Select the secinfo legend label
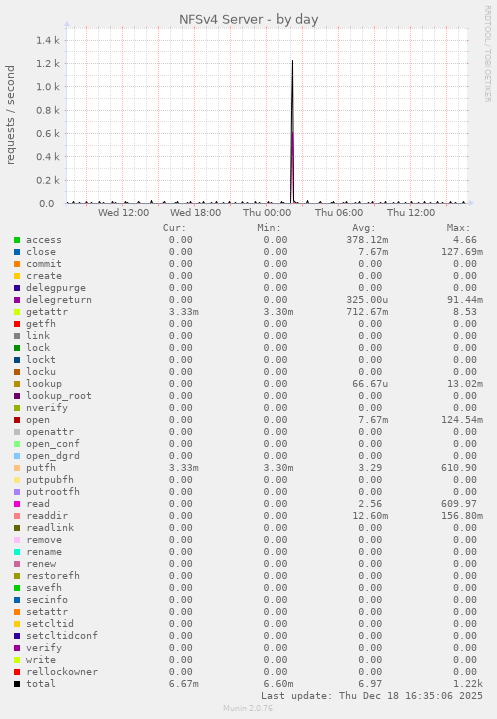Viewport: 497px width, 719px height. pyautogui.click(x=47, y=600)
